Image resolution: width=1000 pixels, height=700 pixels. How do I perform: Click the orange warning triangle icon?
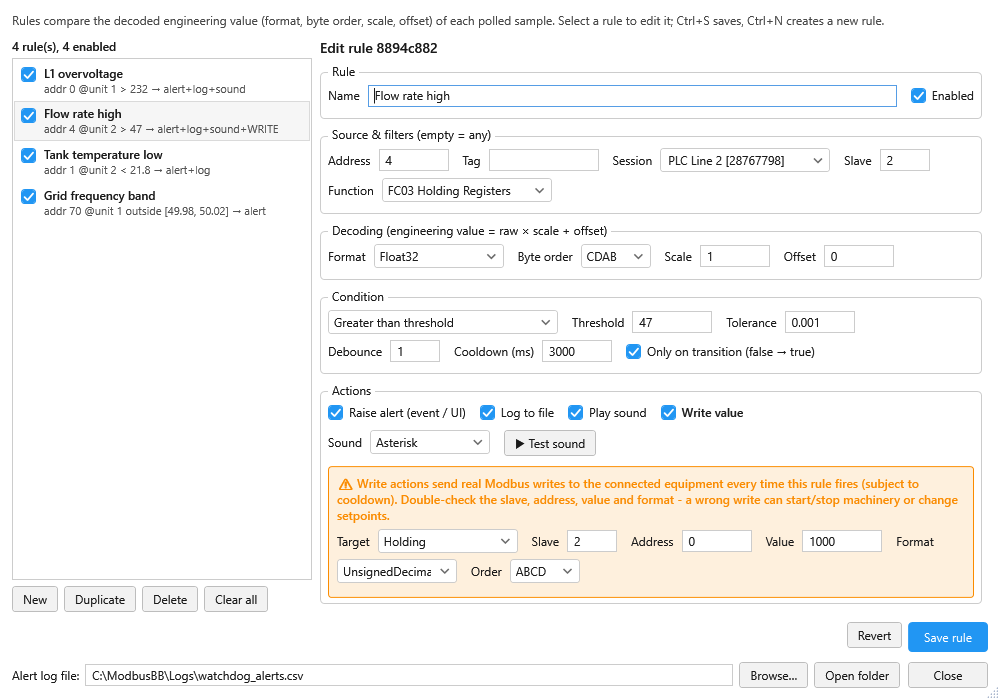click(x=345, y=485)
